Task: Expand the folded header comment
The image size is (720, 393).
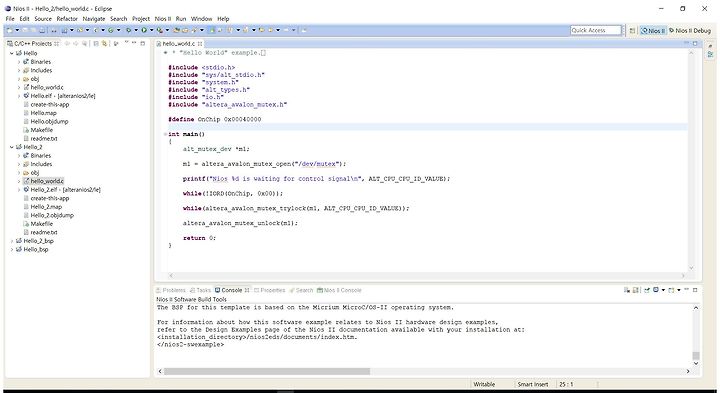Action: coord(165,53)
